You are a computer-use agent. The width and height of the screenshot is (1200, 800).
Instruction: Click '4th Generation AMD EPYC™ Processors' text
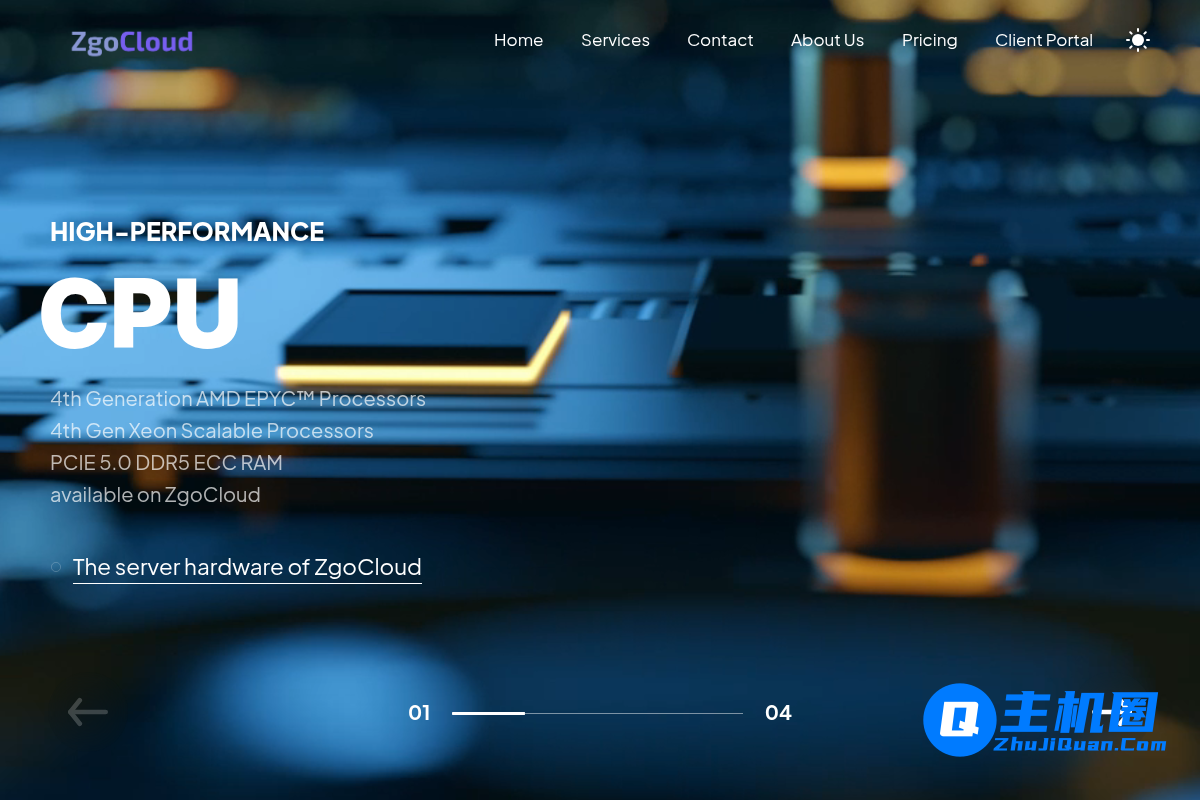tap(238, 399)
